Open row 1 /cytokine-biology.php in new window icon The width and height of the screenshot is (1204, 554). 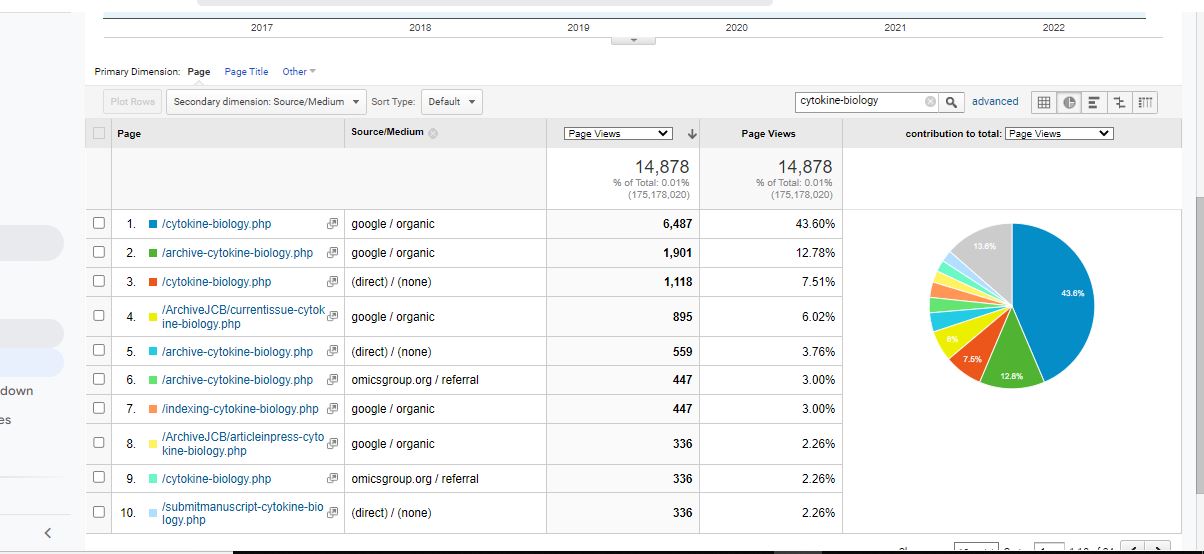click(332, 224)
